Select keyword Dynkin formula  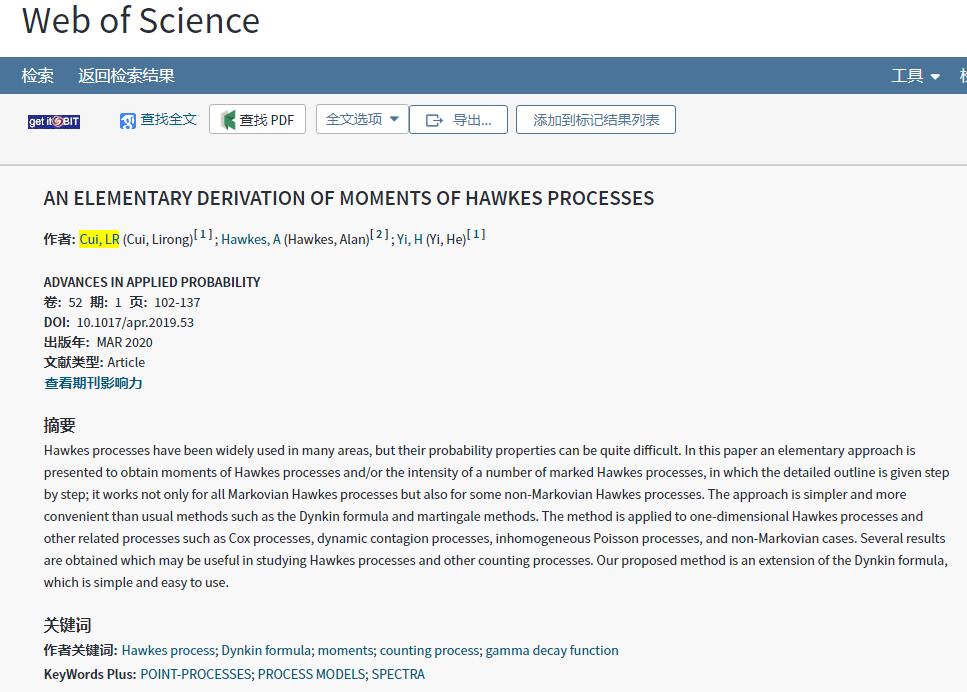pyautogui.click(x=266, y=651)
